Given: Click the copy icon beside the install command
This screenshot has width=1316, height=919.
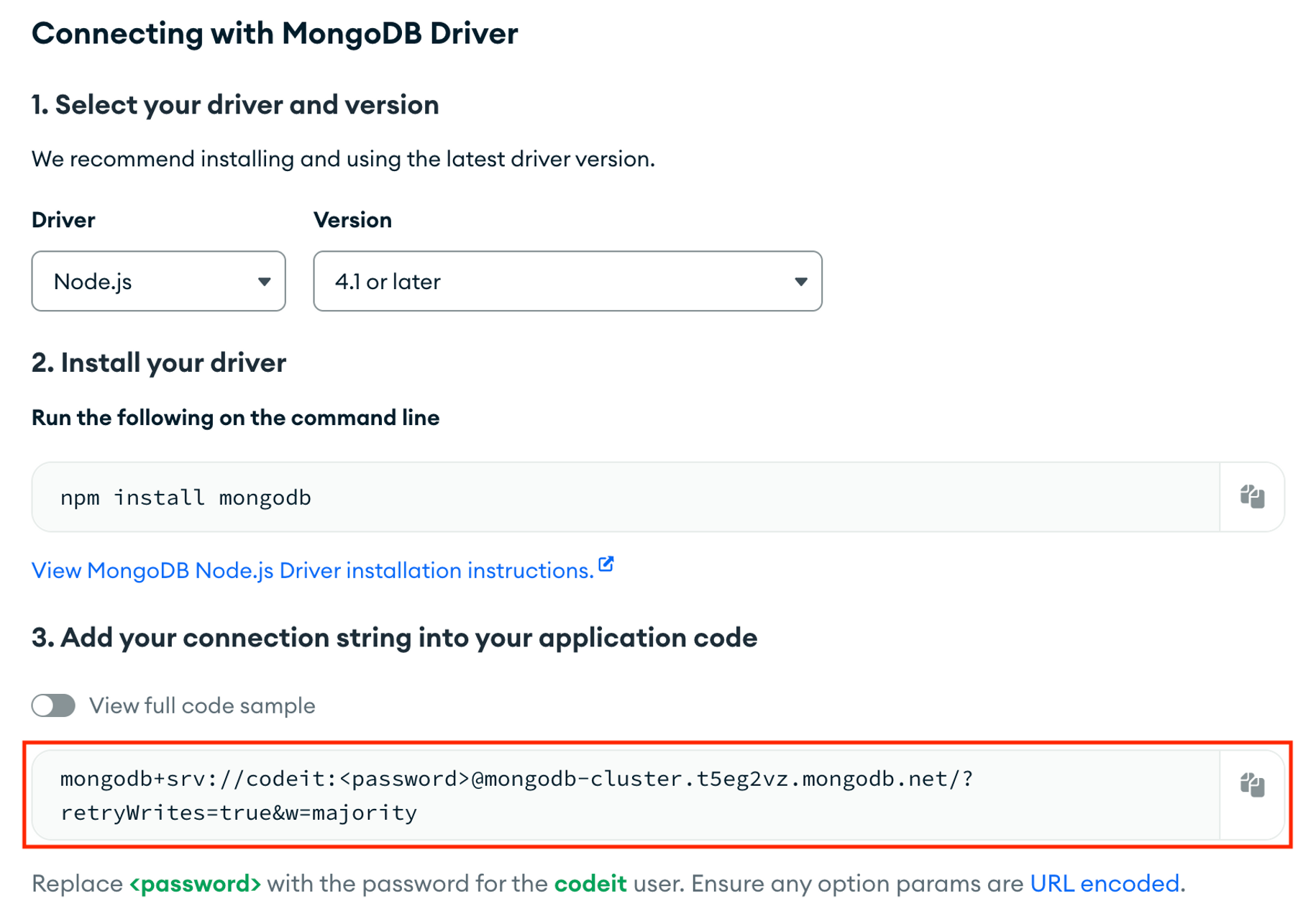Looking at the screenshot, I should (1253, 496).
